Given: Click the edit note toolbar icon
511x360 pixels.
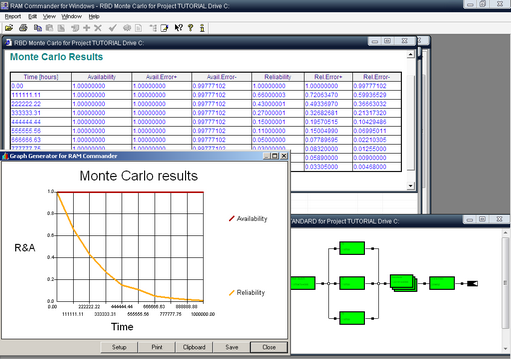Looking at the screenshot, I should pos(164,28).
